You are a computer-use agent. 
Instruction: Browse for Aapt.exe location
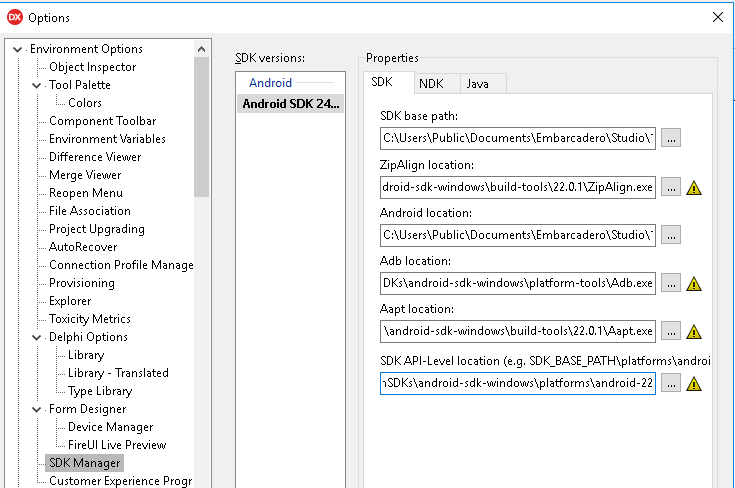(x=671, y=332)
